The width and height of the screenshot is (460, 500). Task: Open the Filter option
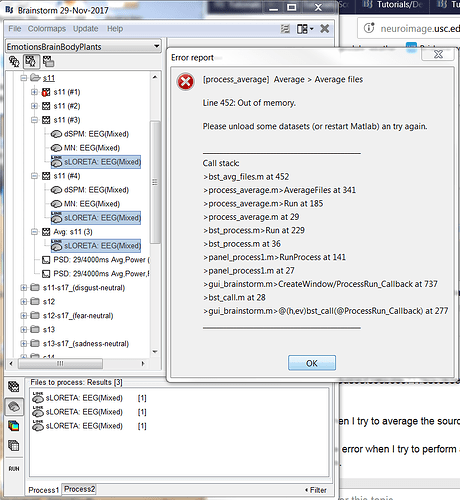pyautogui.click(x=316, y=490)
